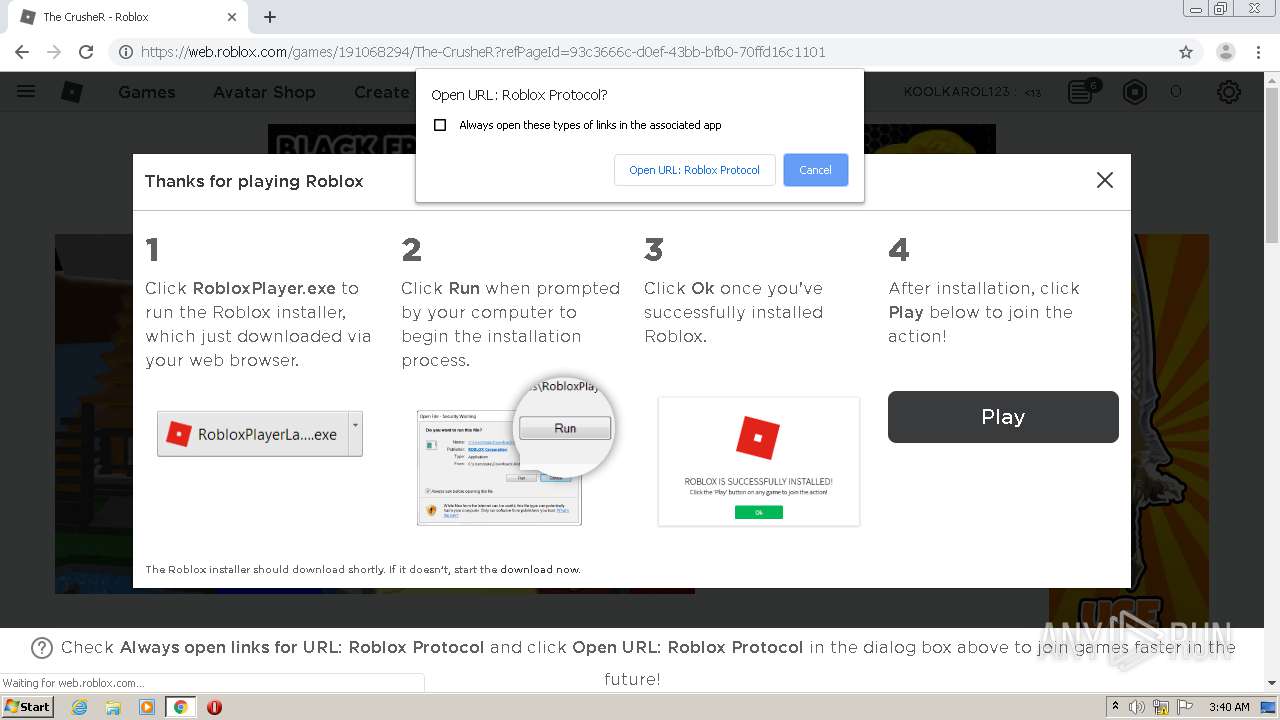Open dropdown arrow beside RobloxPlayerLauncher.exe
Screen dimensions: 1280x720
[355, 434]
